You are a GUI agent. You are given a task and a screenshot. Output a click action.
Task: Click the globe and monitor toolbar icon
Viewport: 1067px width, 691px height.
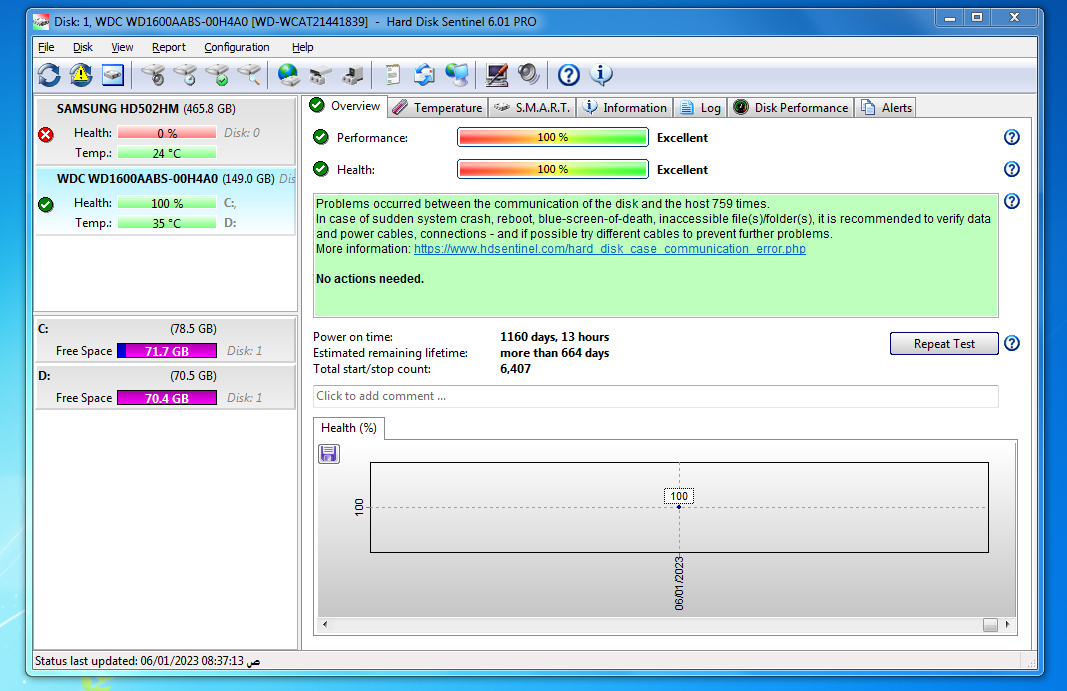click(457, 75)
